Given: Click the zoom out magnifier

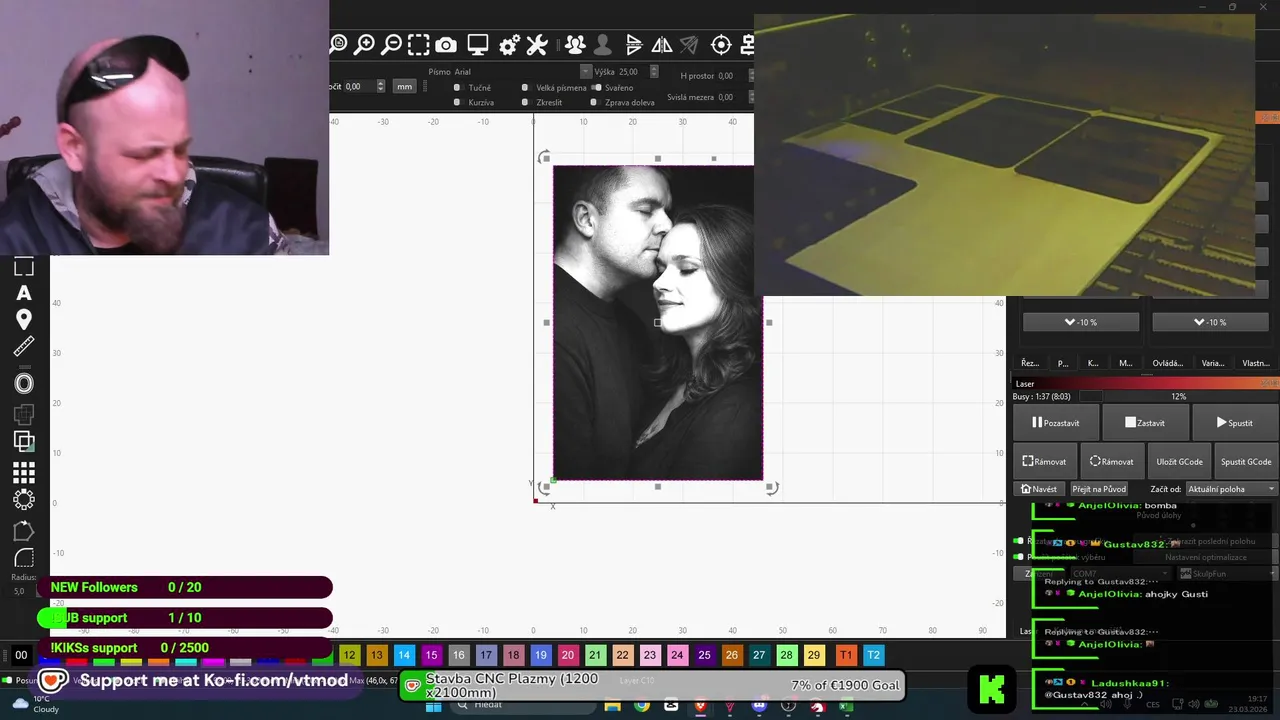Looking at the screenshot, I should (x=392, y=44).
